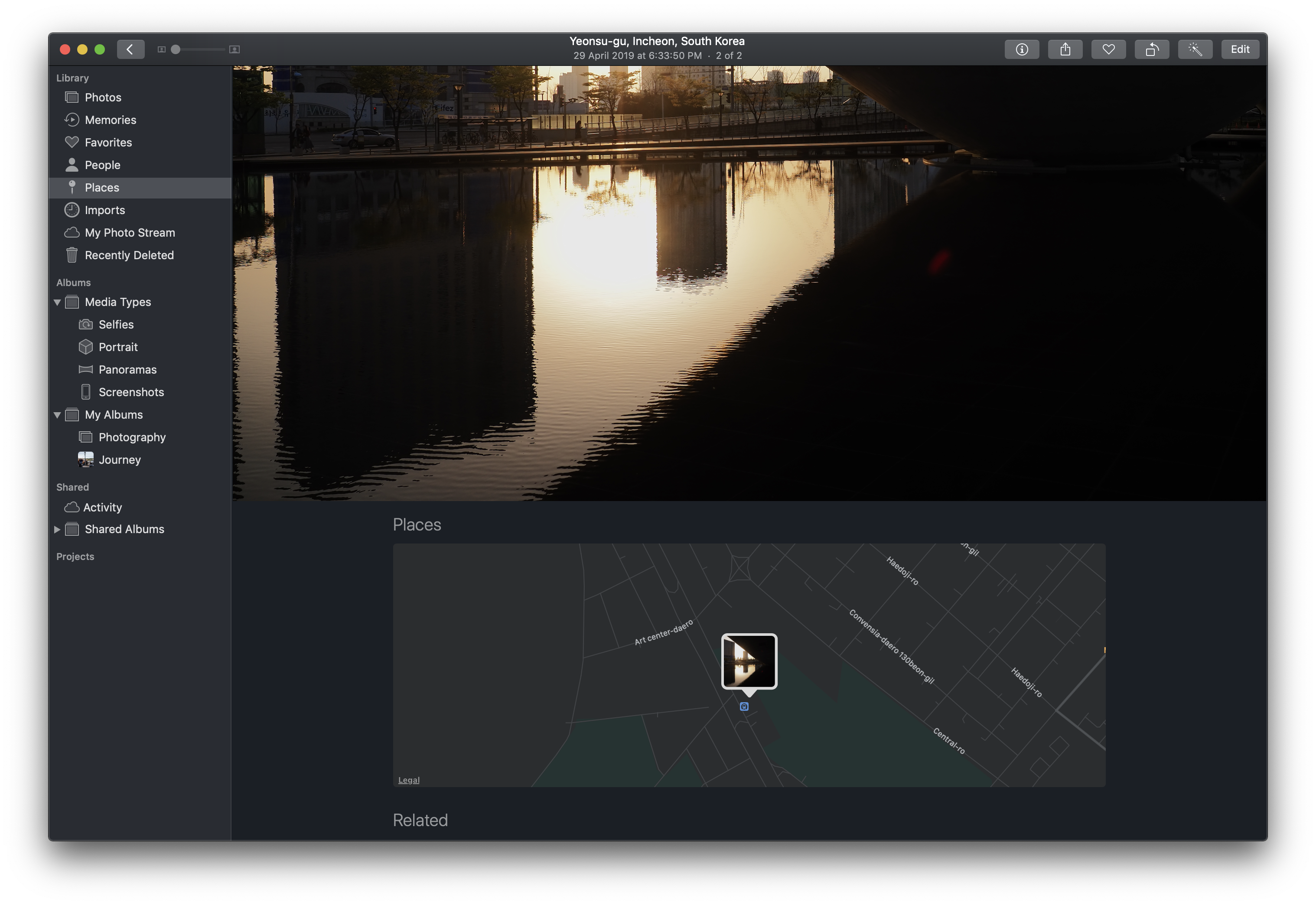Image resolution: width=1316 pixels, height=905 pixels.
Task: Toggle the Favorite heart button
Action: coord(1108,49)
